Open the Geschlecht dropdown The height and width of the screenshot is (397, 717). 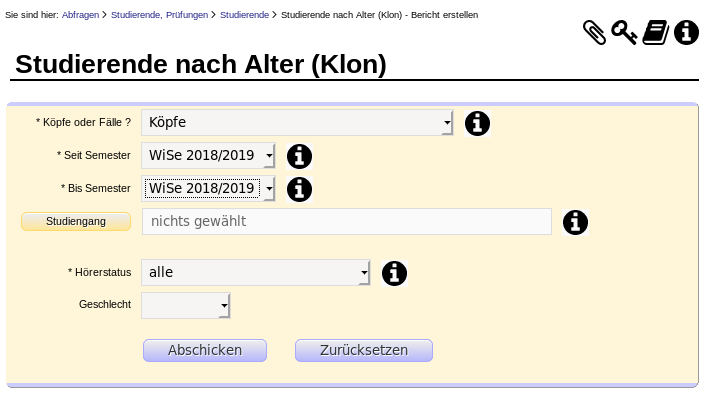pos(186,306)
